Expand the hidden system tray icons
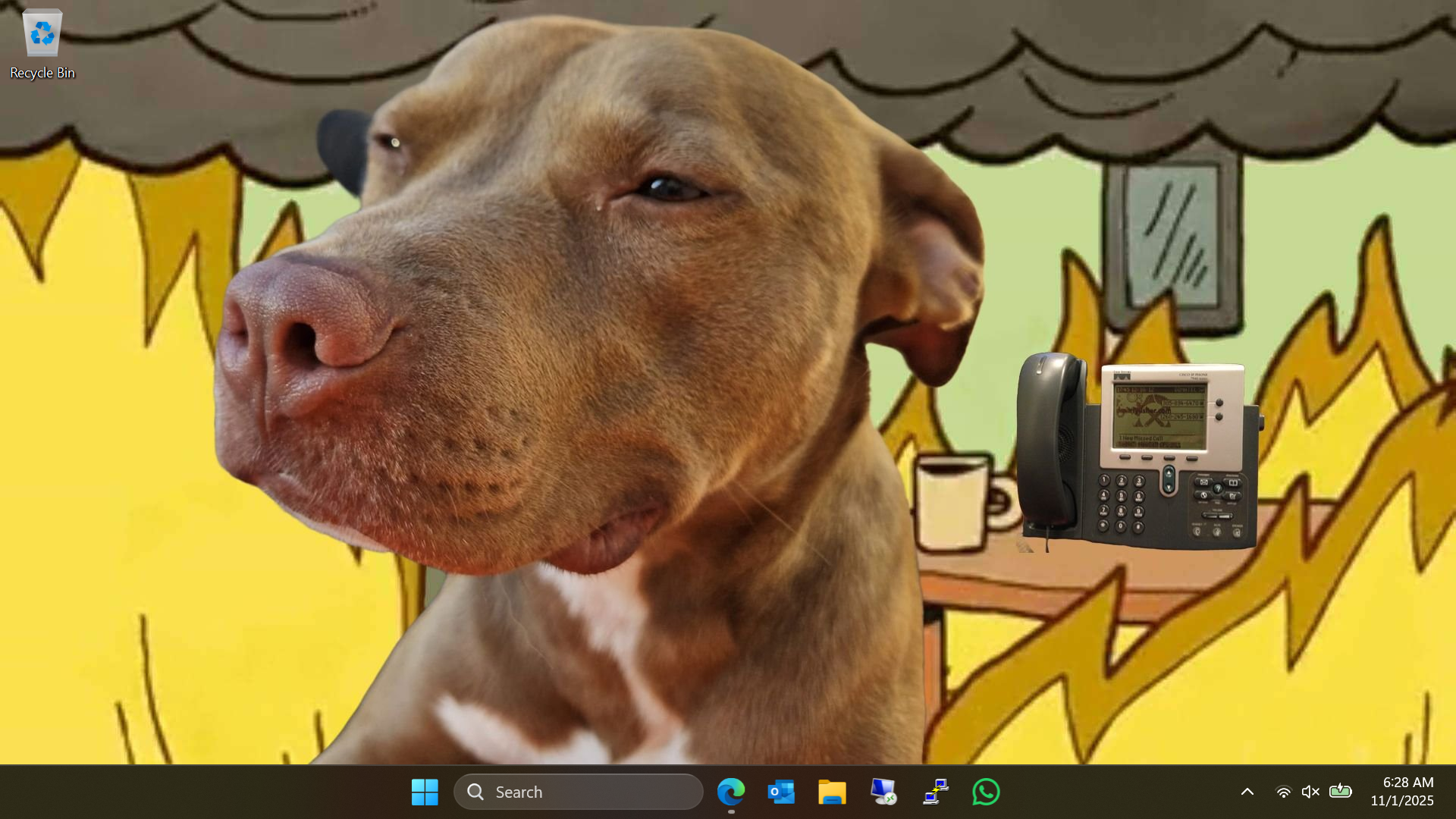 click(1247, 791)
